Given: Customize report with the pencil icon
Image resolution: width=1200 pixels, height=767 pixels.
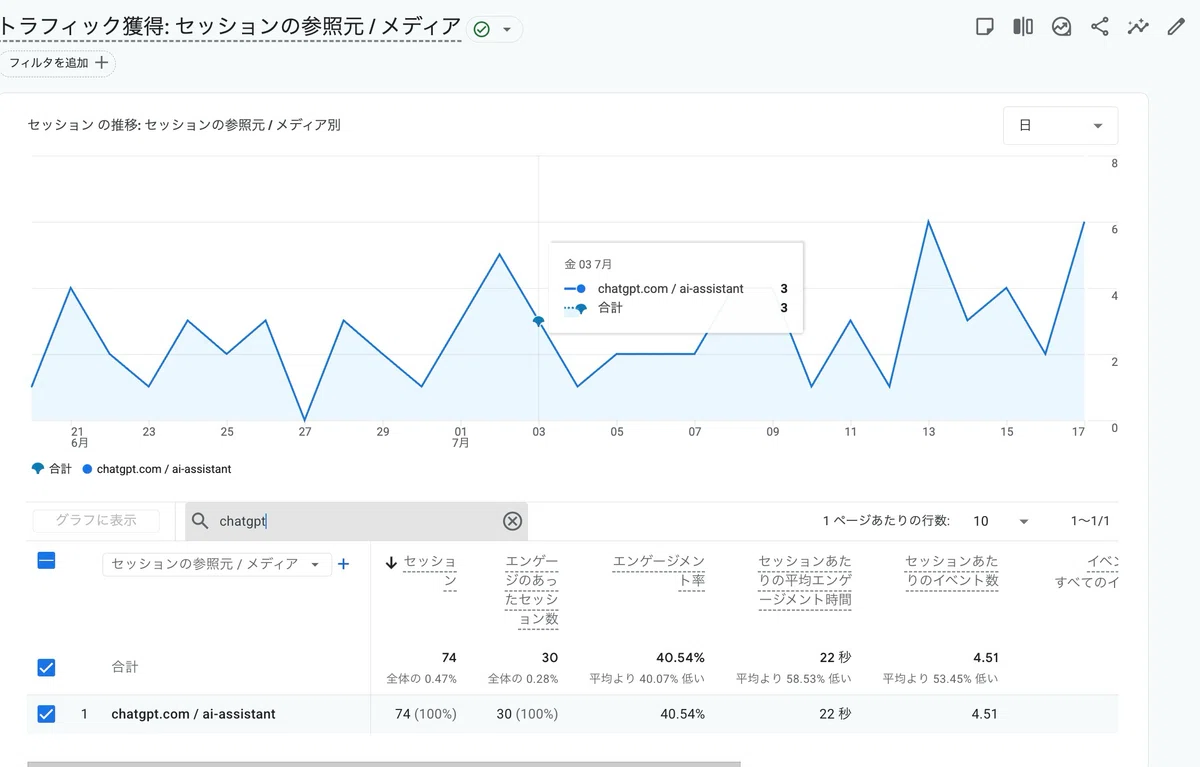Looking at the screenshot, I should pos(1176,27).
